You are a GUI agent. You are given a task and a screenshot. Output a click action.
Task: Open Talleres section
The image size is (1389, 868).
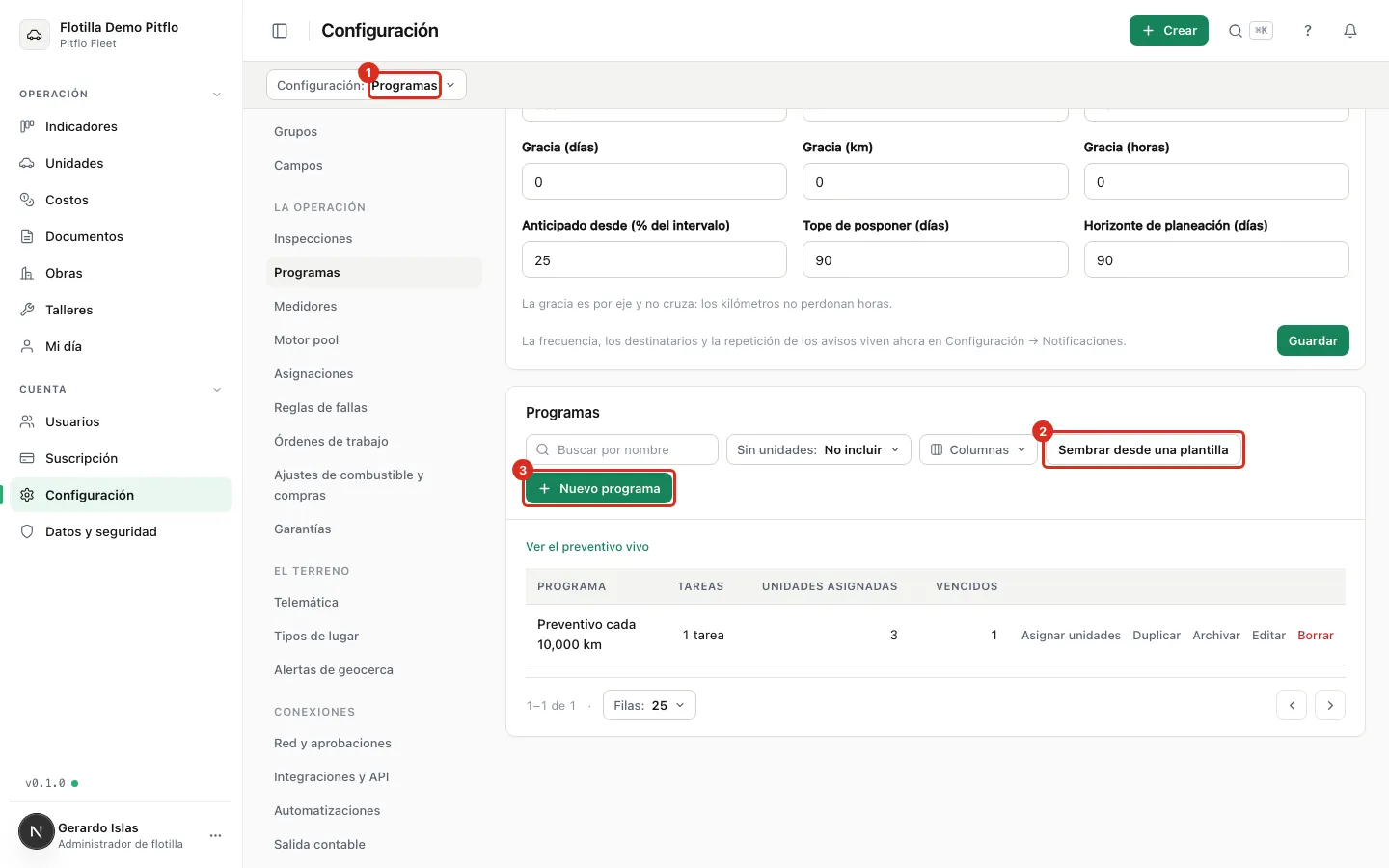pyautogui.click(x=121, y=310)
